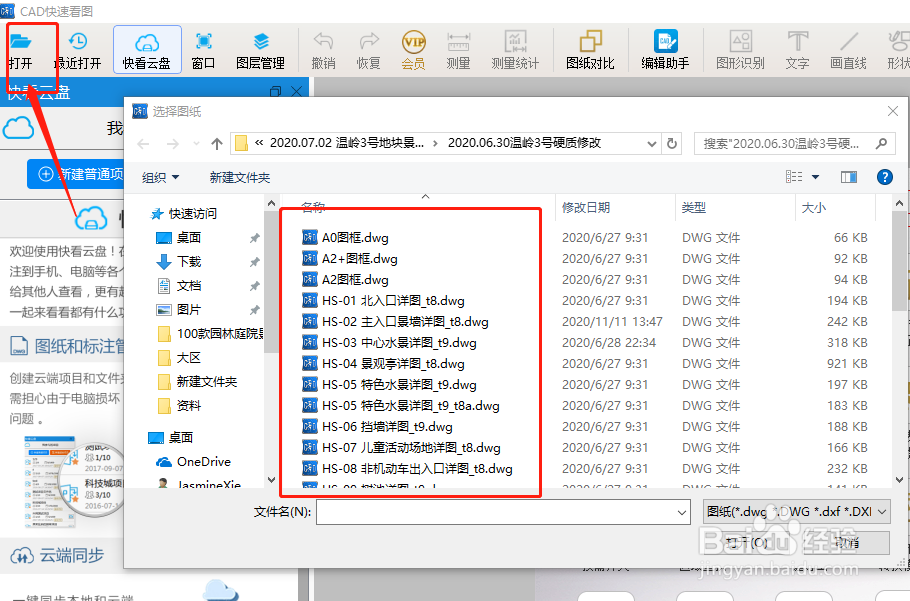Click the VIP 会员 membership icon

(x=415, y=48)
